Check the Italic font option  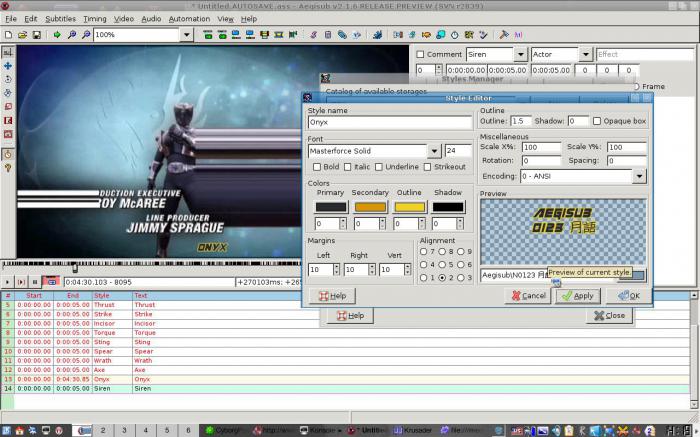click(348, 167)
